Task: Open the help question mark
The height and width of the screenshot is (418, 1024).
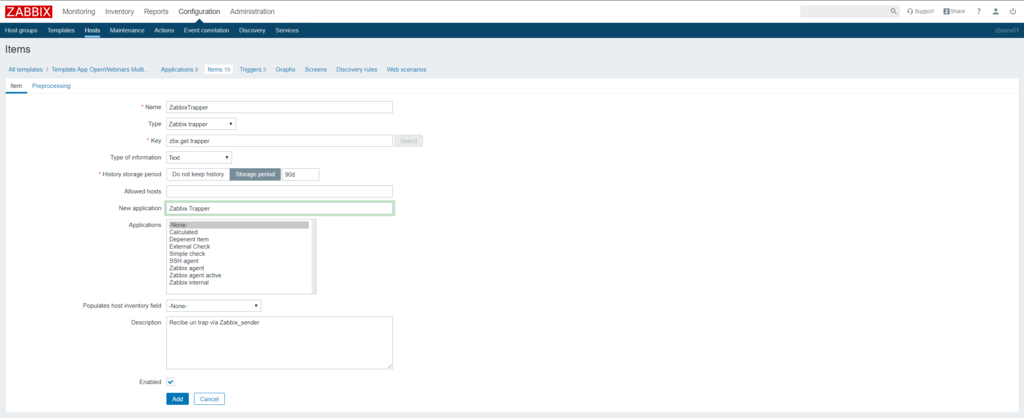Action: coord(979,11)
